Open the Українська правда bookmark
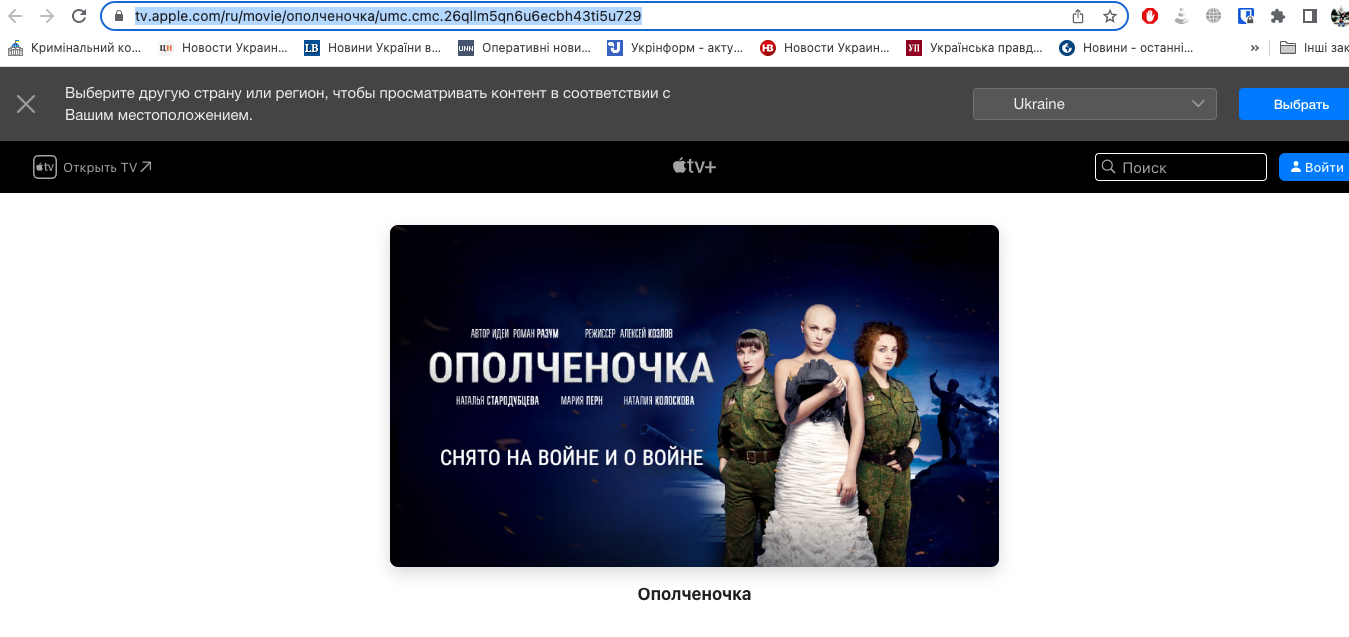The image size is (1349, 637). (x=975, y=47)
